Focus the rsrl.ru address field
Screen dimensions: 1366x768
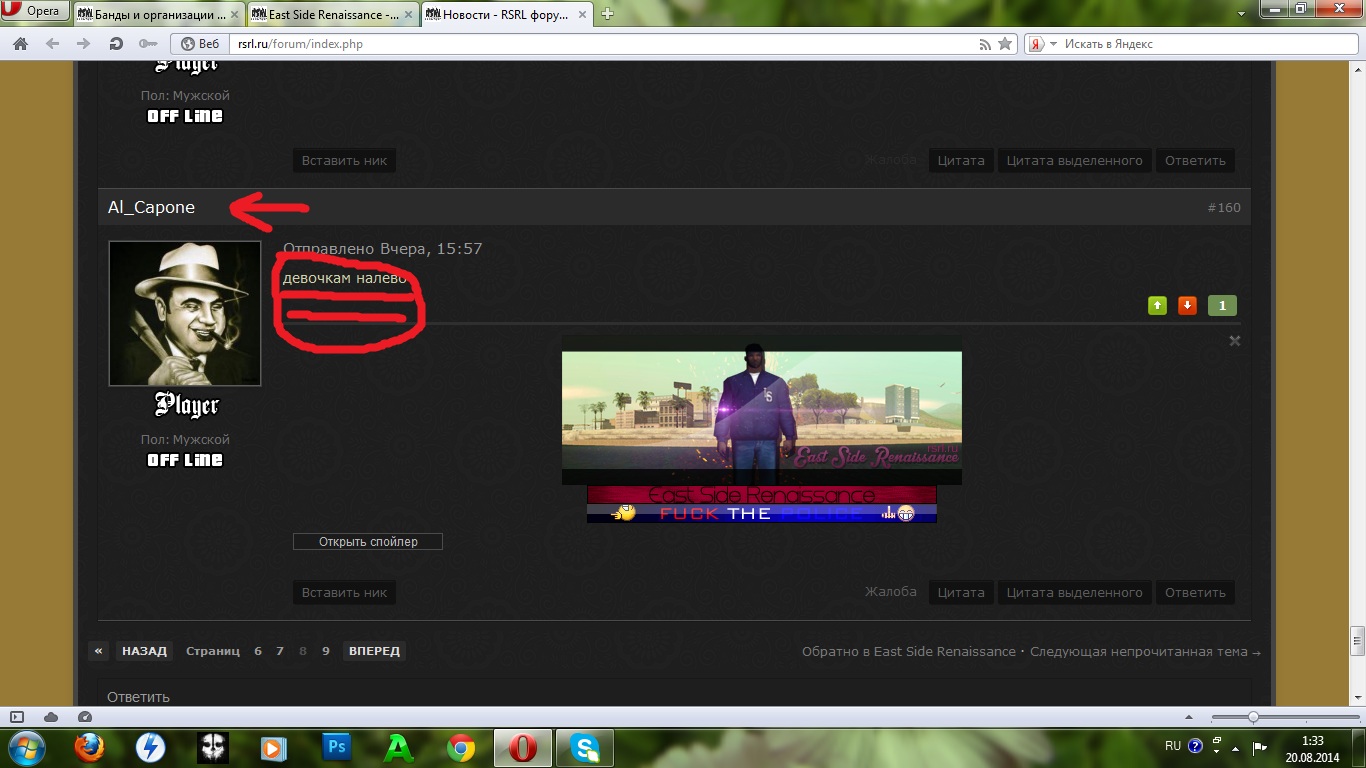click(600, 44)
